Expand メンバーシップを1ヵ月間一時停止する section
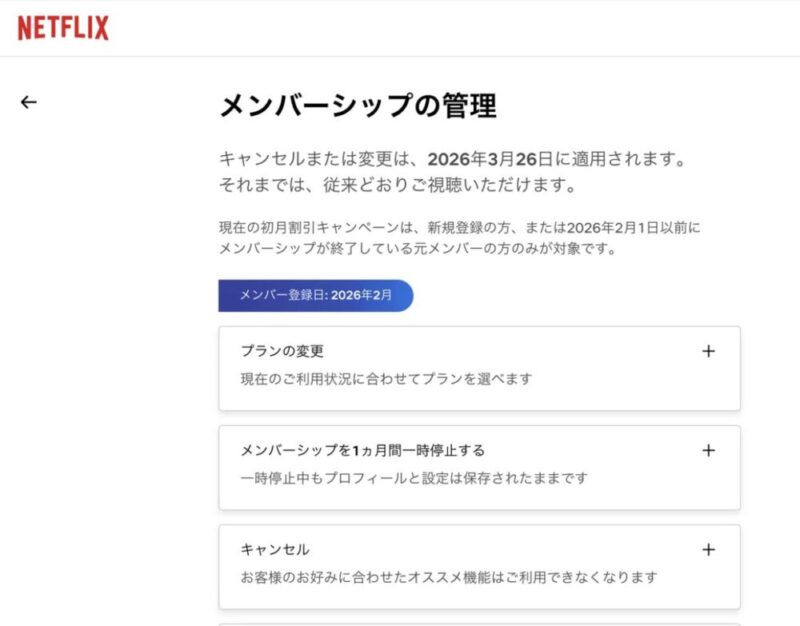Screen dimensions: 800x626 click(x=362, y=450)
